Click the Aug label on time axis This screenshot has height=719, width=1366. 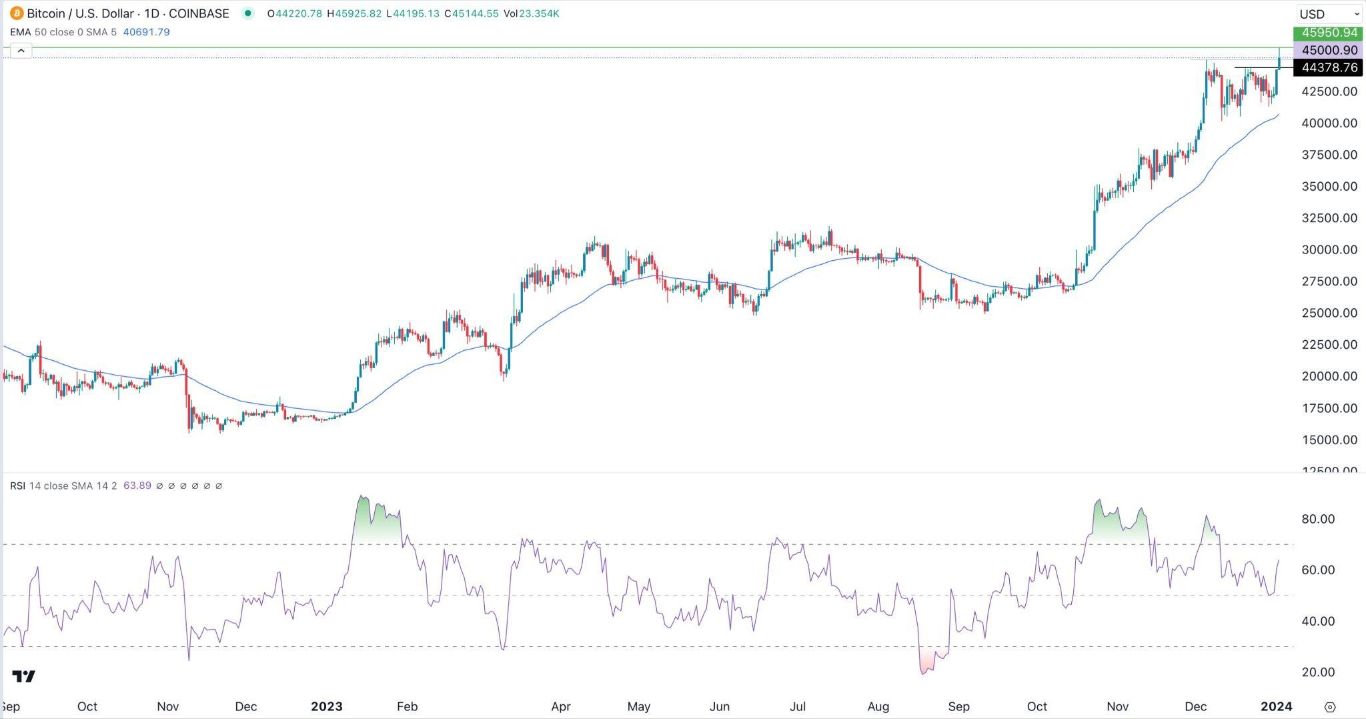(x=878, y=706)
